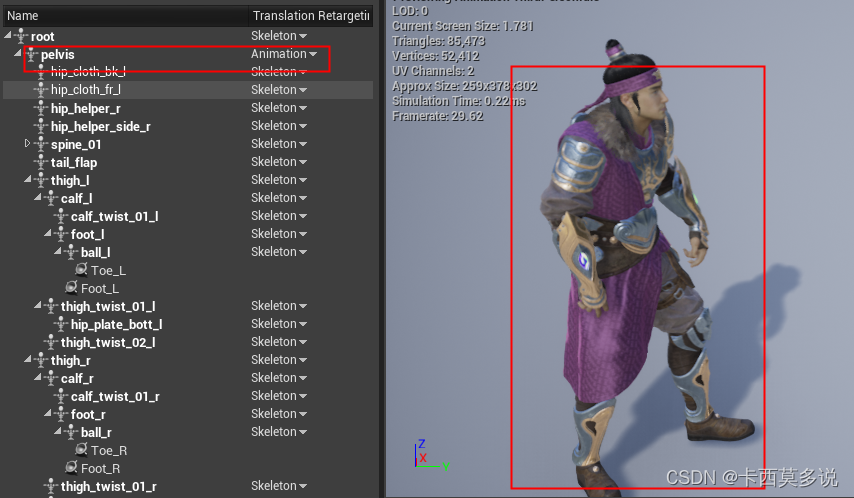This screenshot has width=854, height=498.
Task: Select the Toe_L socket label
Action: tap(108, 270)
